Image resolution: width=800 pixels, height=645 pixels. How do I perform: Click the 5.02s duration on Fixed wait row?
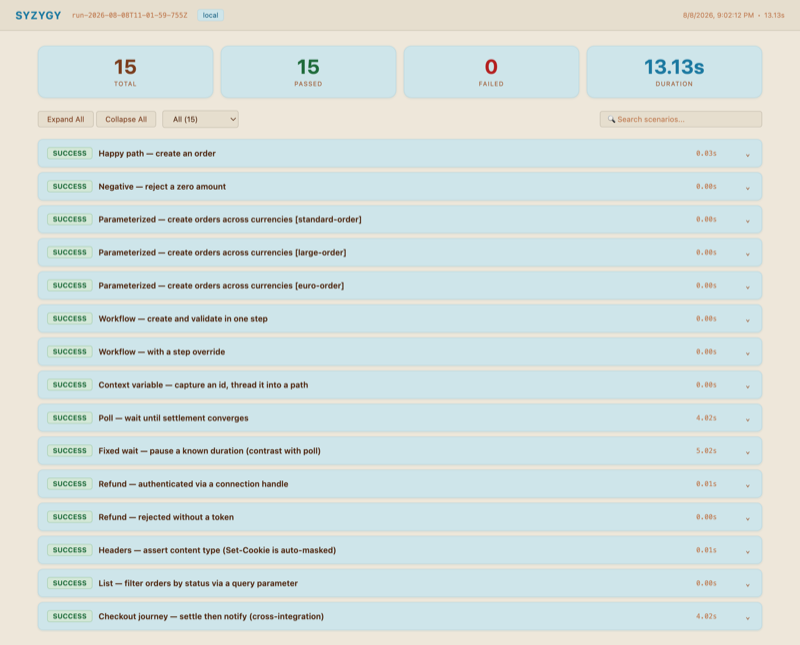[706, 451]
